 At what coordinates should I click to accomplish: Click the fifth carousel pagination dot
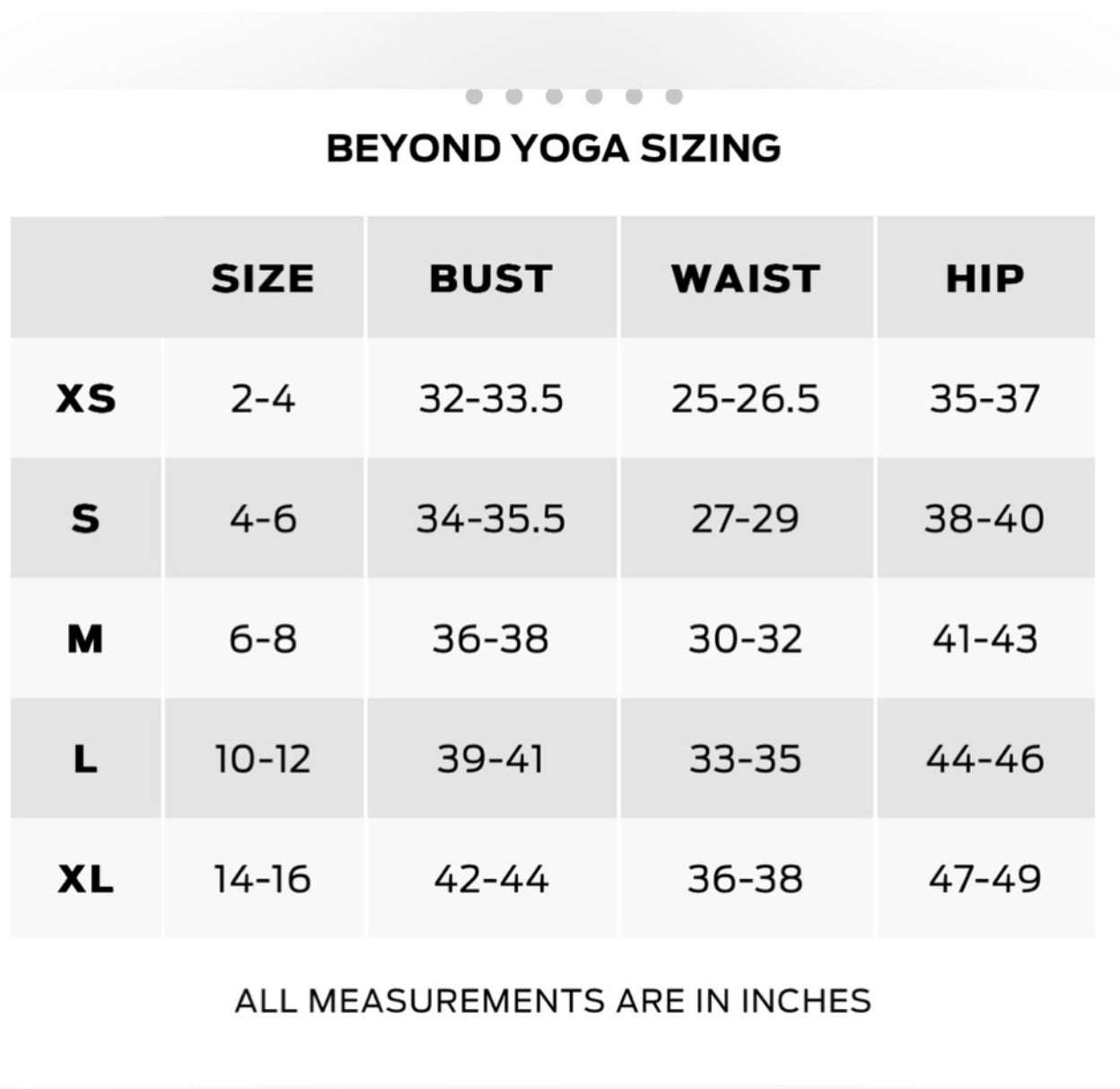[x=634, y=96]
